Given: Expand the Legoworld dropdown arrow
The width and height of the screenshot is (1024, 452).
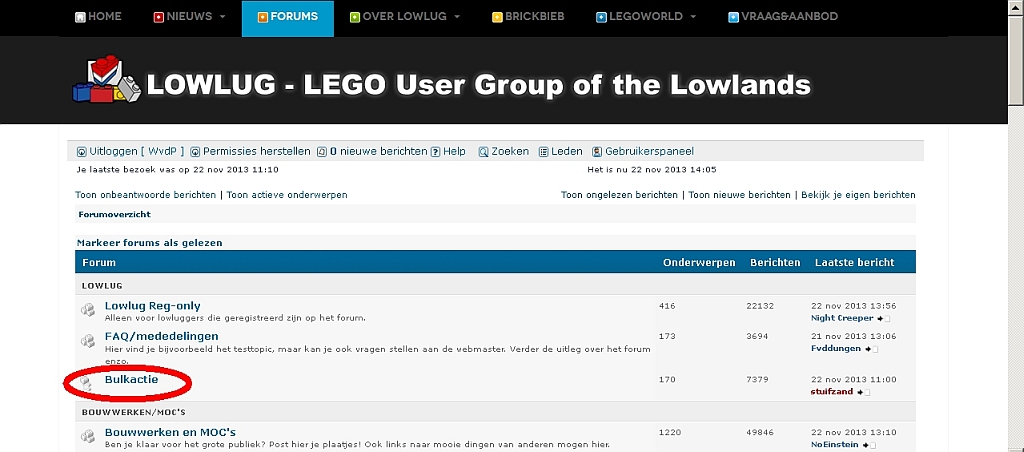Looking at the screenshot, I should tap(693, 17).
